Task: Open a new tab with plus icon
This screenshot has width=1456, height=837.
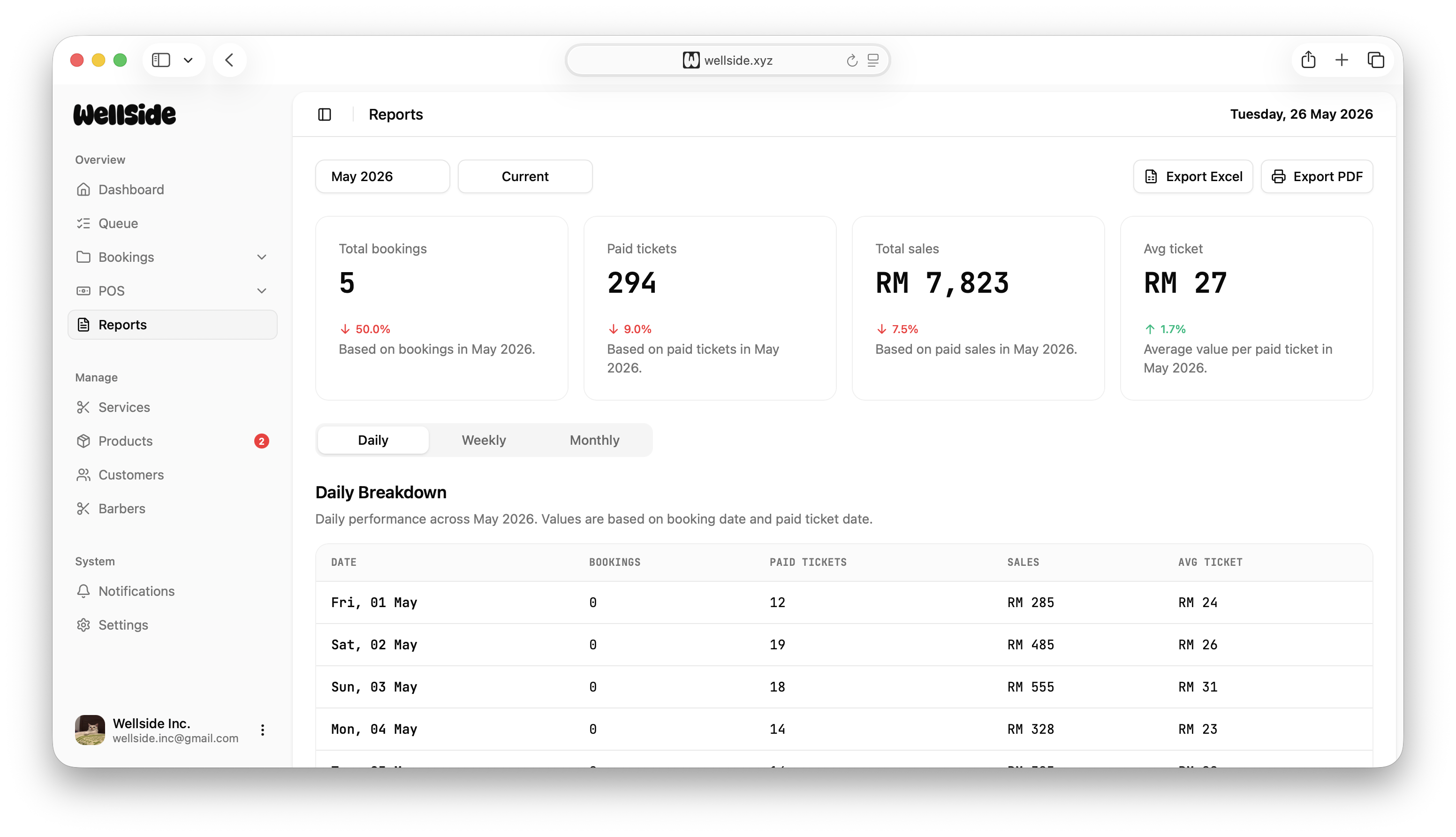Action: [x=1342, y=60]
